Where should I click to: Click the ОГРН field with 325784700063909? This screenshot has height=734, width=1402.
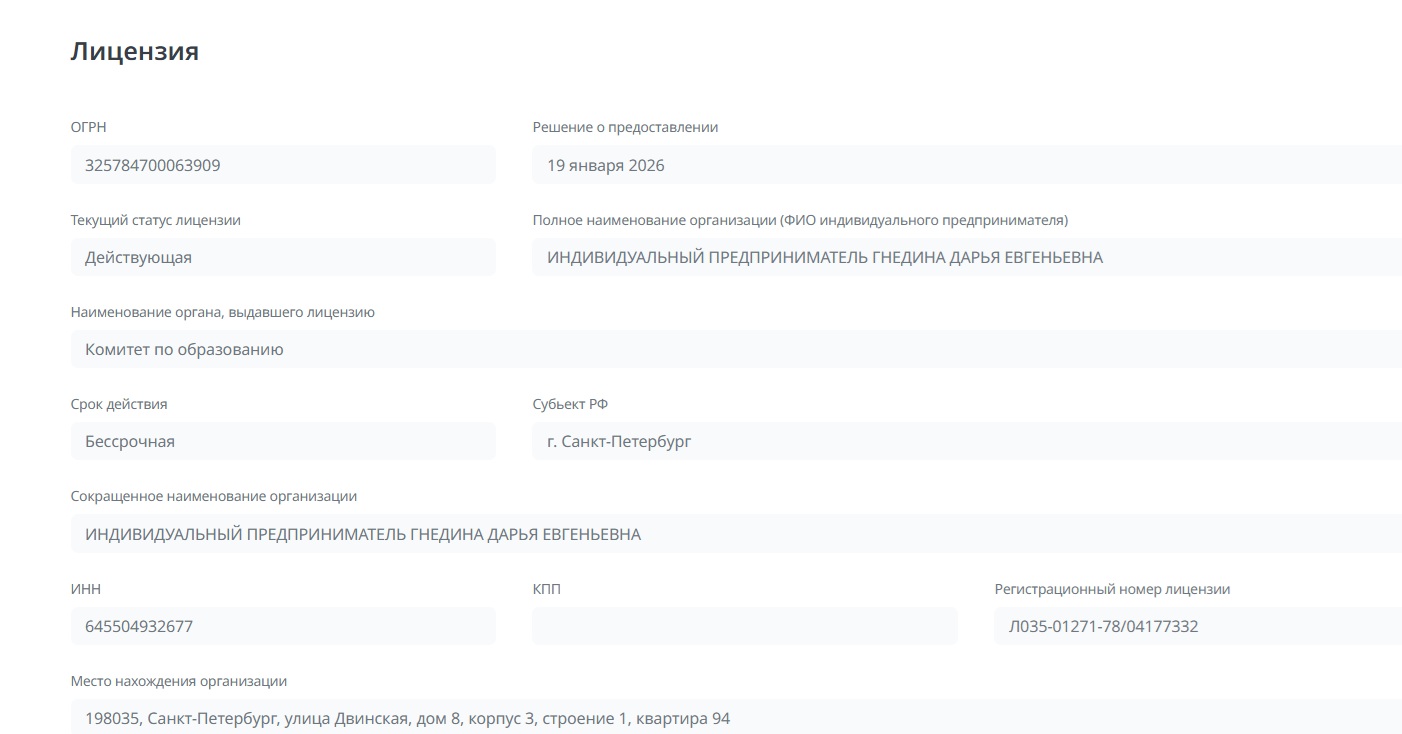pos(283,165)
